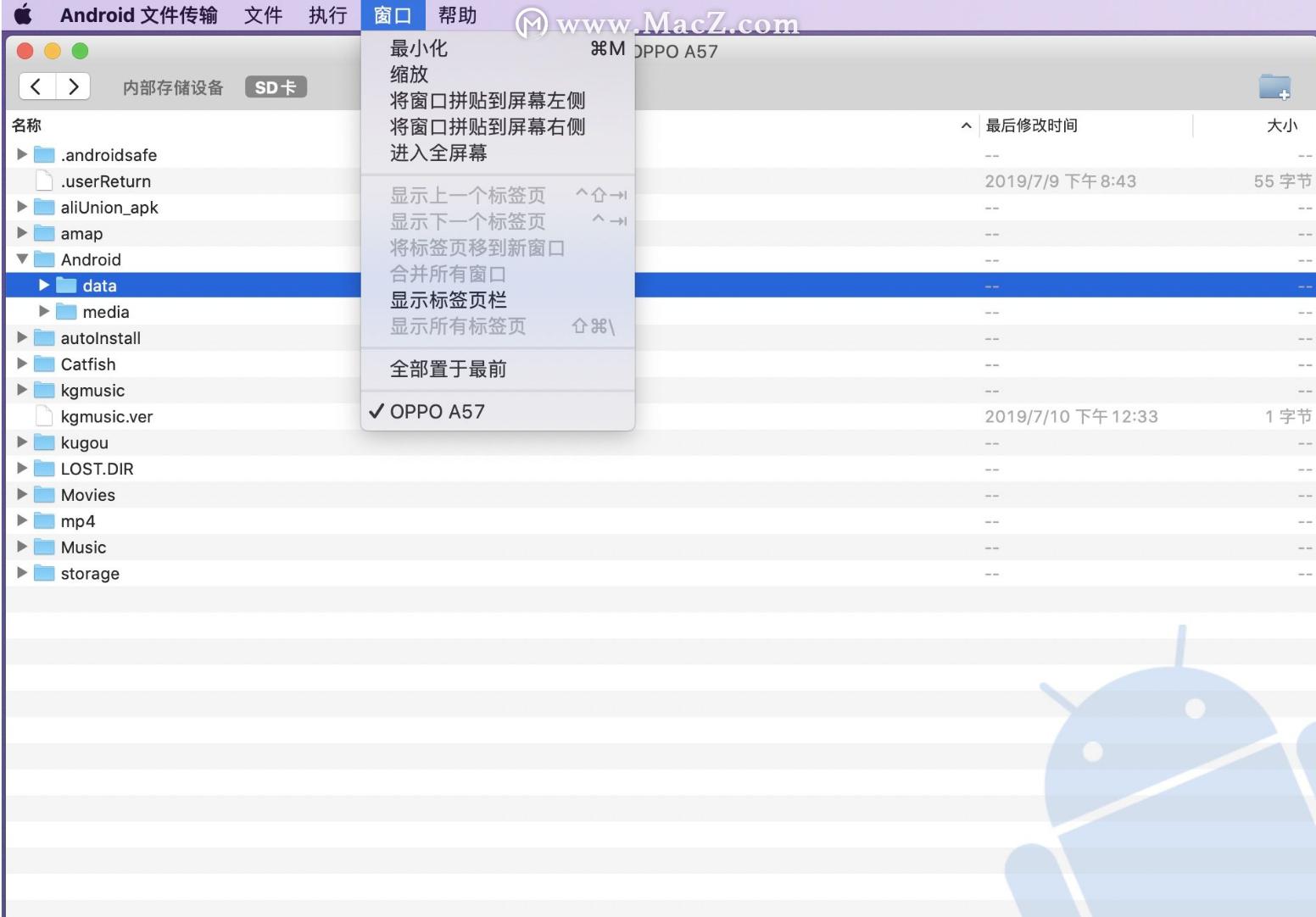Click the Music folder icon
Viewport: 1316px width, 917px height.
click(44, 547)
